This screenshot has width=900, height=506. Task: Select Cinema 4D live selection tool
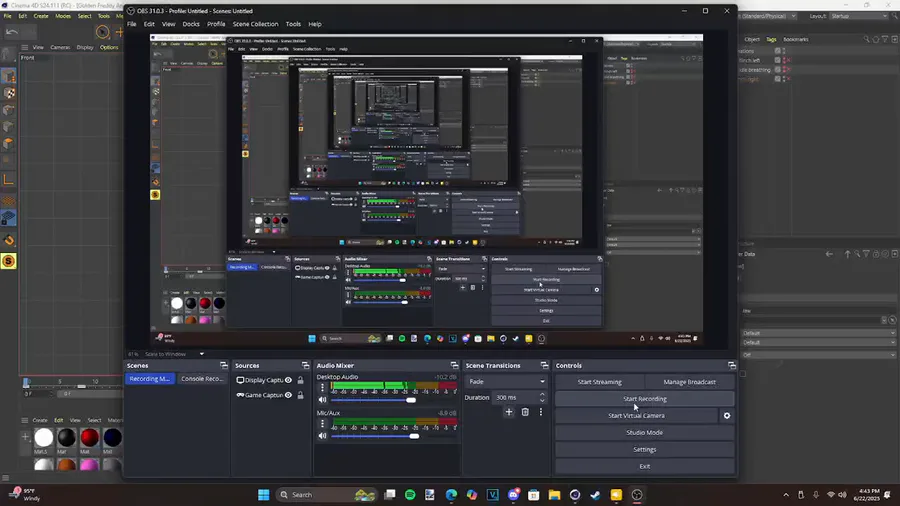pos(102,32)
